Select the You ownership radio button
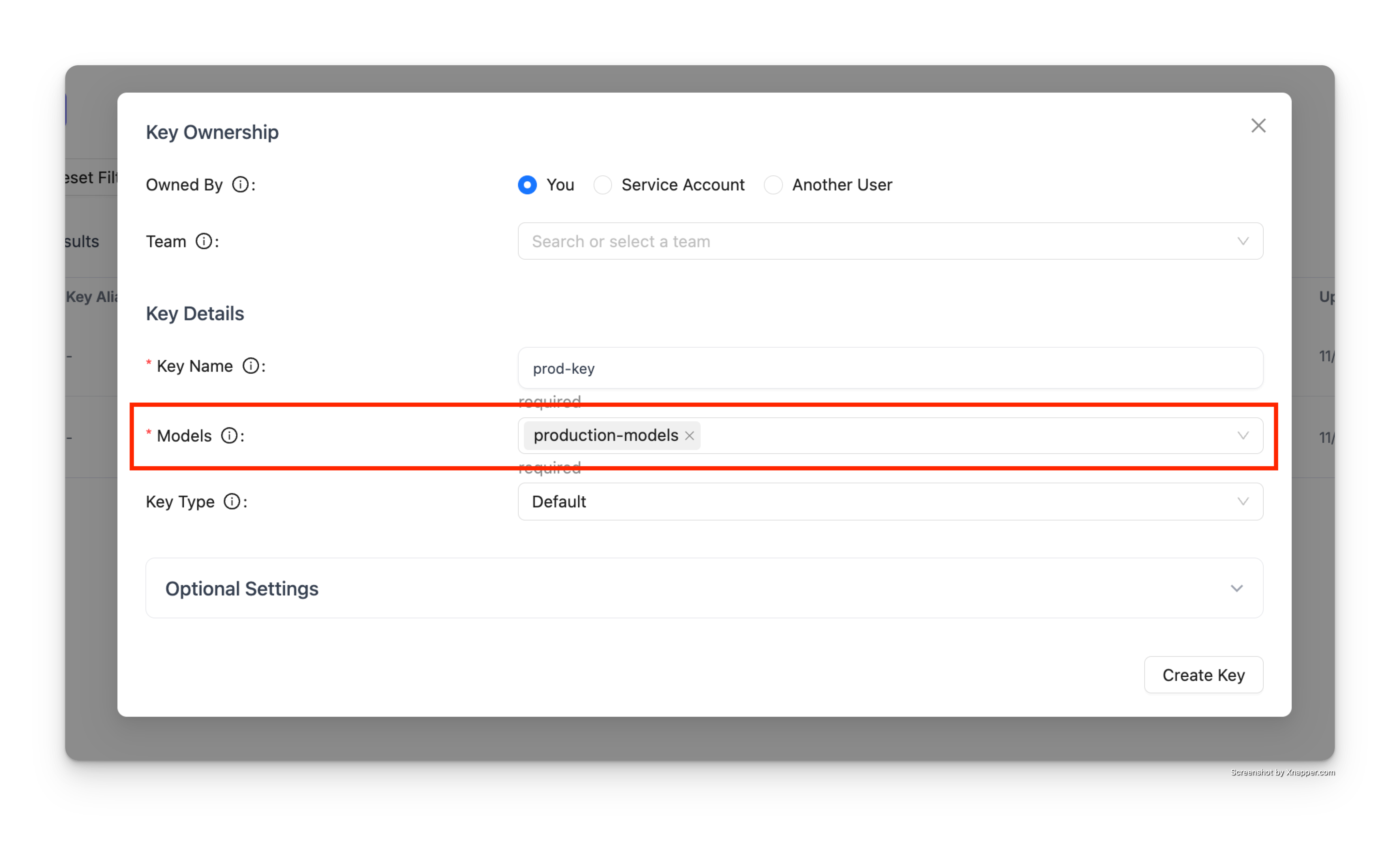Image resolution: width=1400 pixels, height=842 pixels. pyautogui.click(x=527, y=184)
